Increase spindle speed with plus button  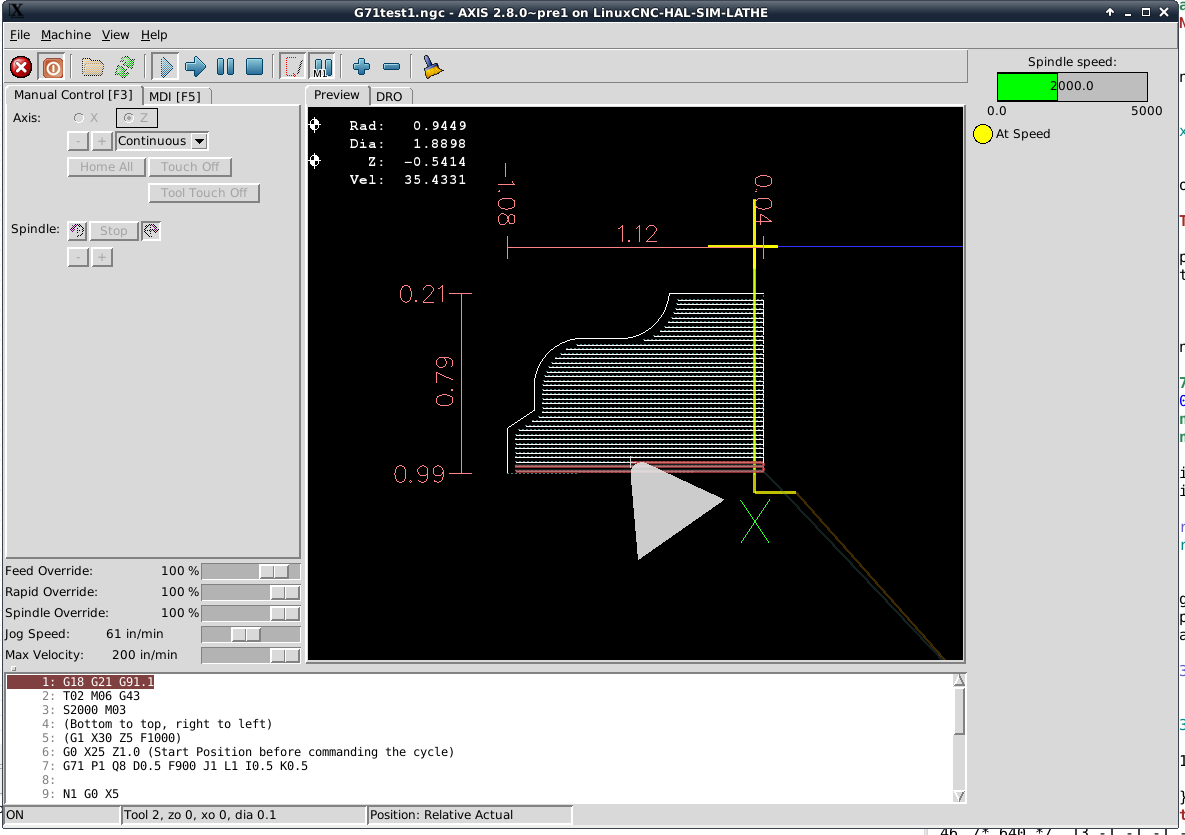coord(102,258)
